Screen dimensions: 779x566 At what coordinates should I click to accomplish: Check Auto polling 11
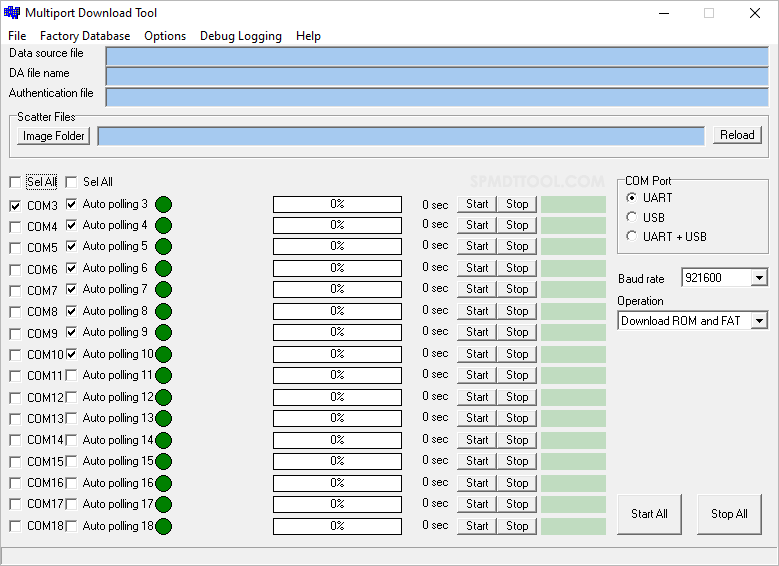72,375
